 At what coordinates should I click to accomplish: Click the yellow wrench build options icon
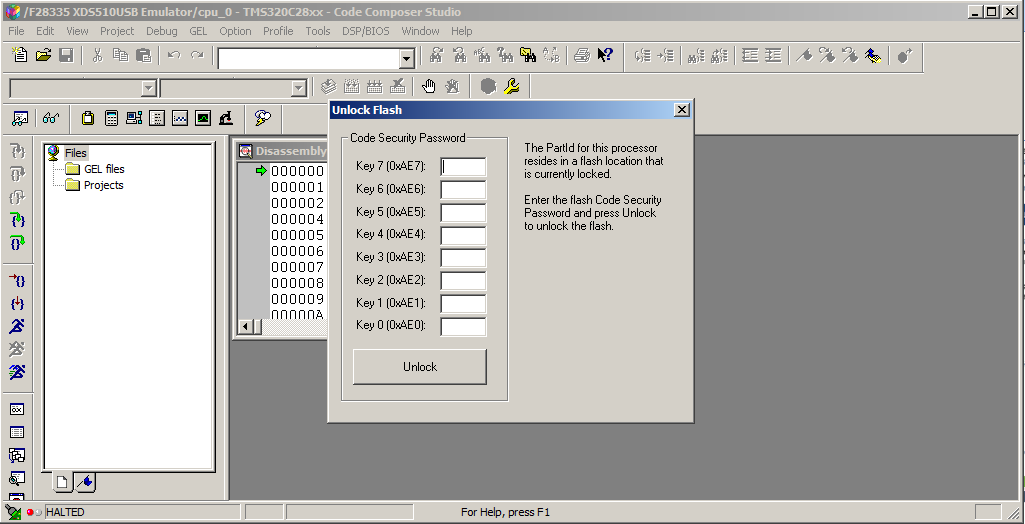tap(512, 86)
